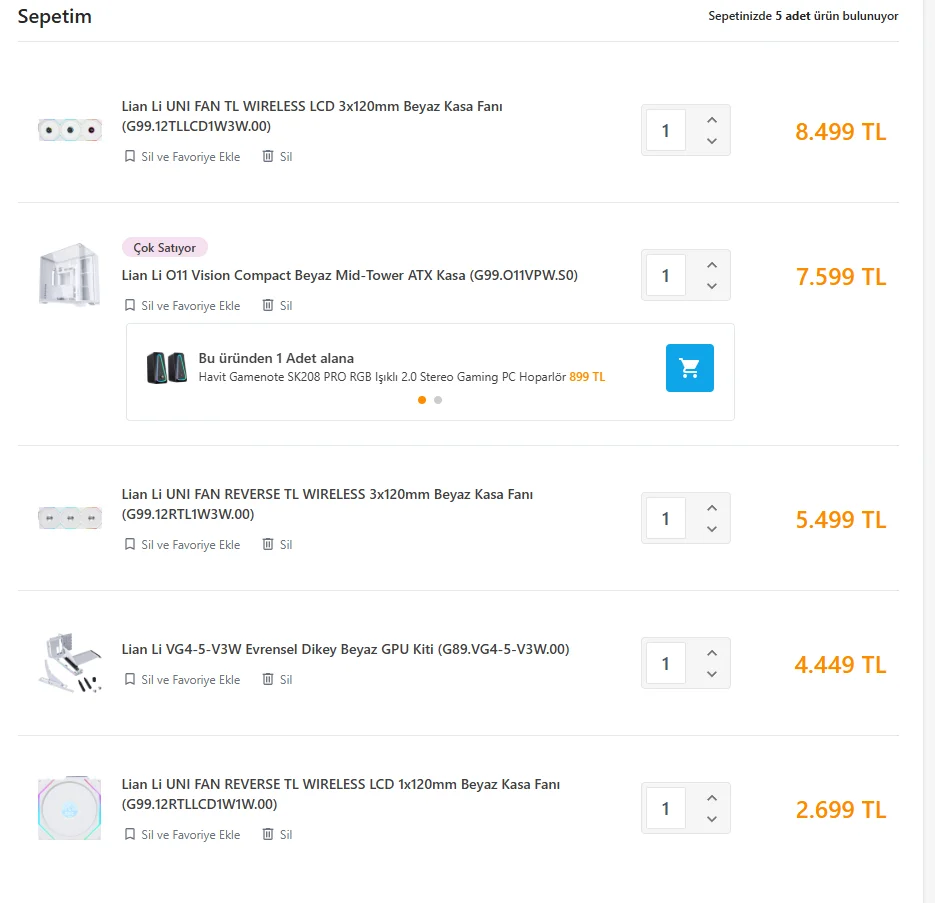Increase quantity of UNI FAN REVERSE LCD 1x120mm

click(x=712, y=798)
